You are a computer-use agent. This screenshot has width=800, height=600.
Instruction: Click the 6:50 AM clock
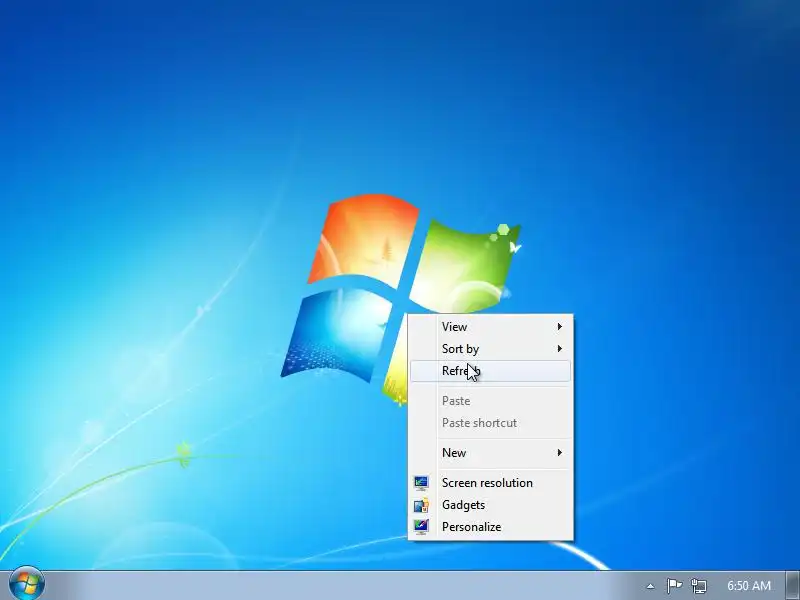click(x=748, y=586)
